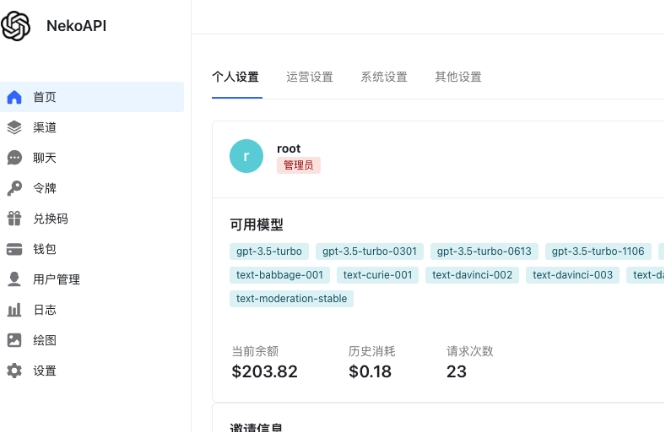Select the text-moderation-stable model tag
Image resolution: width=664 pixels, height=432 pixels.
coord(293,298)
